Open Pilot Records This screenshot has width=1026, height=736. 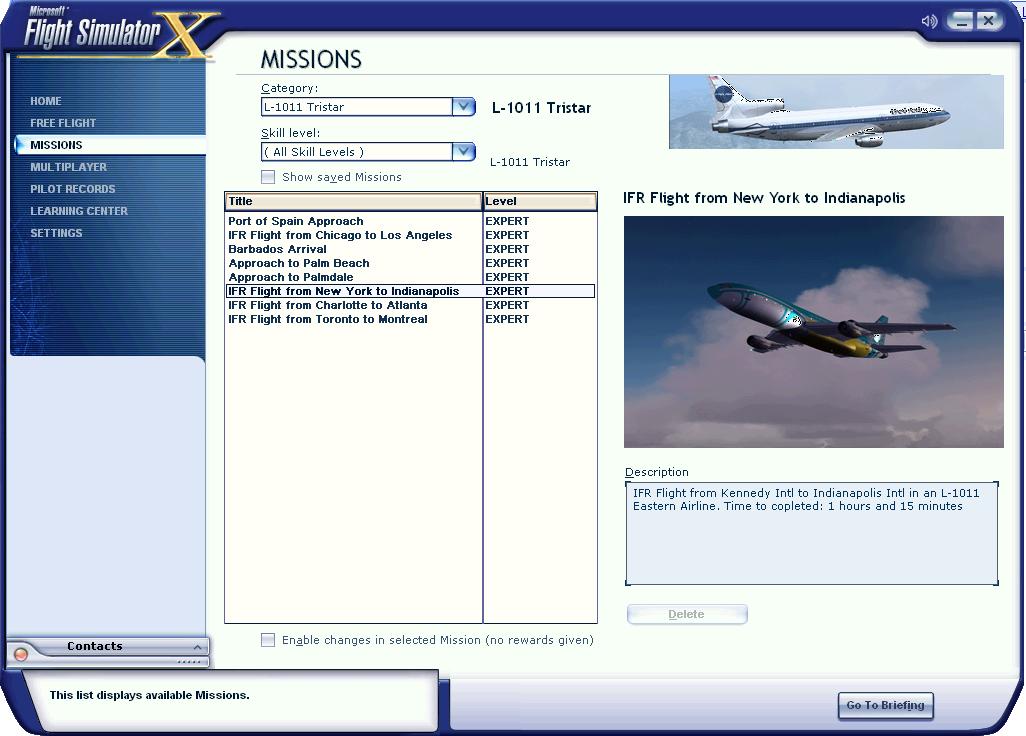tap(73, 189)
